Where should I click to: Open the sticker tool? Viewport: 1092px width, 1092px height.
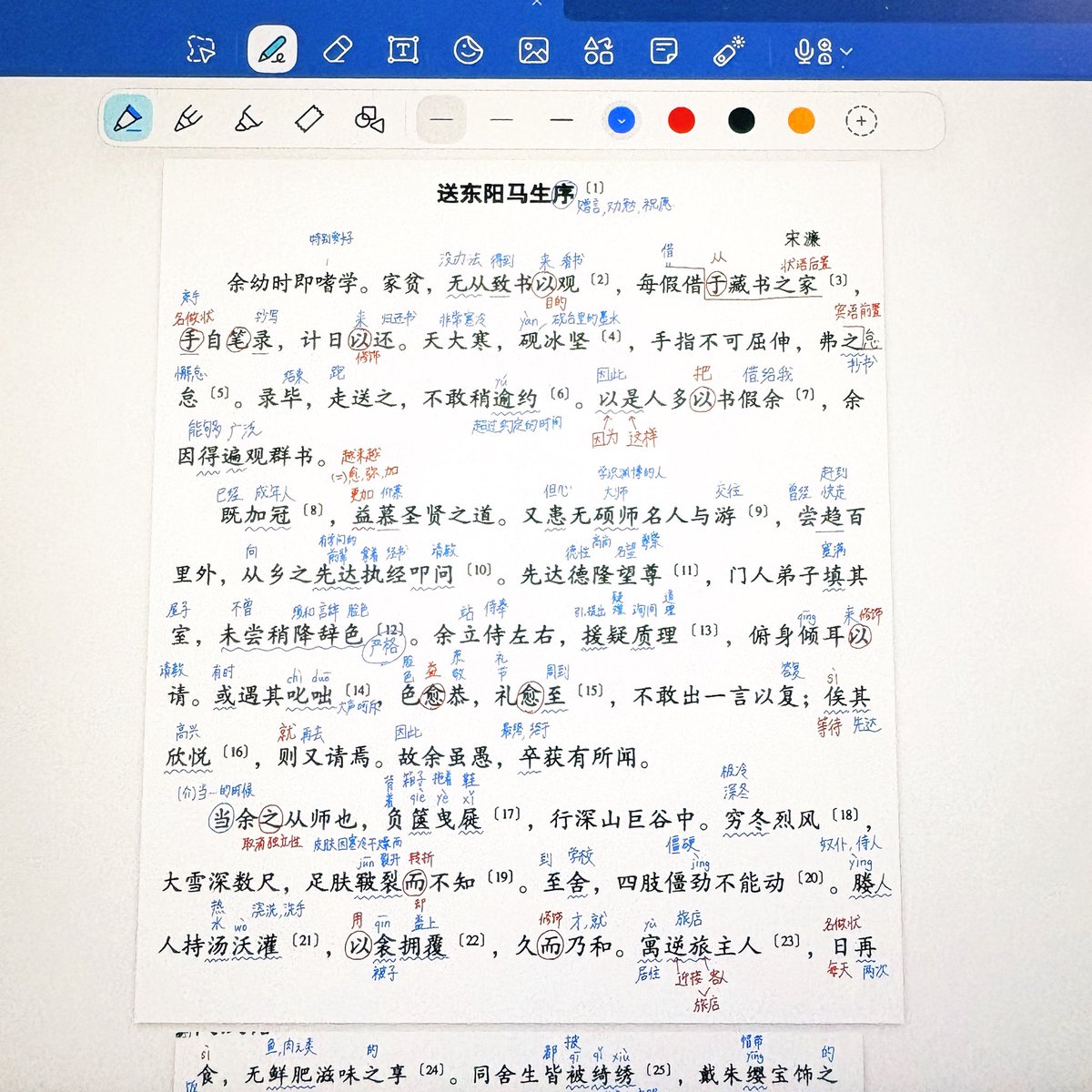[469, 50]
